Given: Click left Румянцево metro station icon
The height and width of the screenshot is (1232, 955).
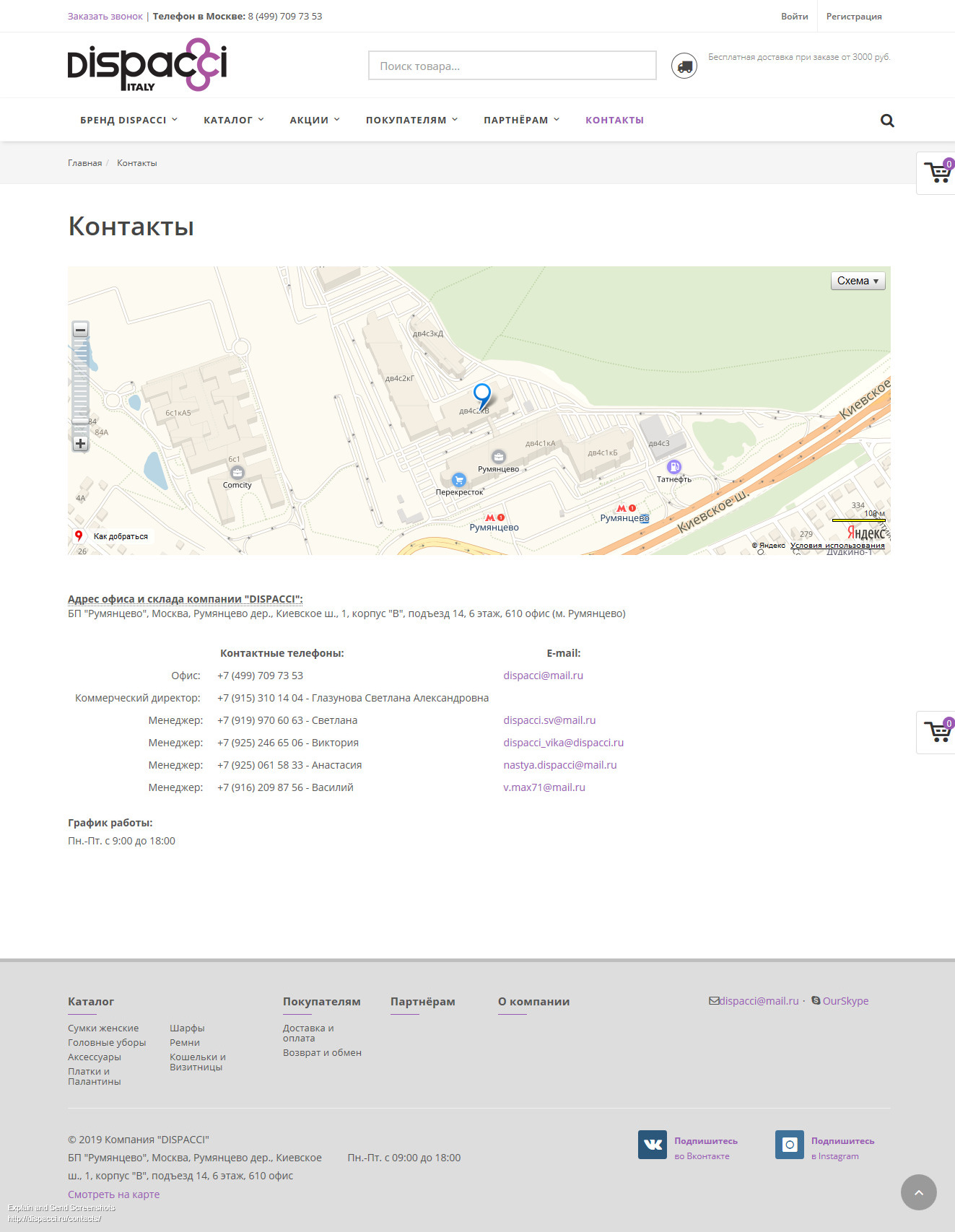Looking at the screenshot, I should [494, 517].
